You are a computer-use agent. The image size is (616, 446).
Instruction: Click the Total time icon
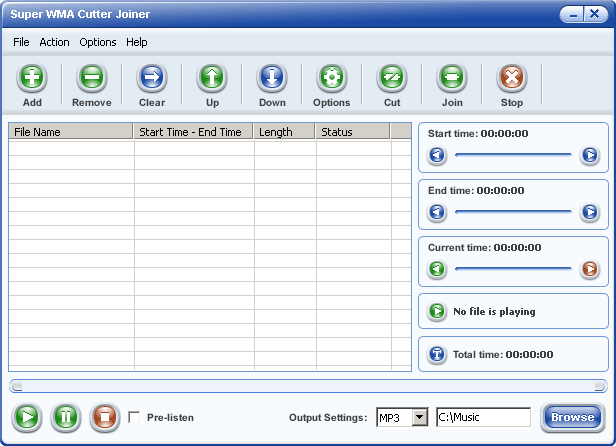437,354
